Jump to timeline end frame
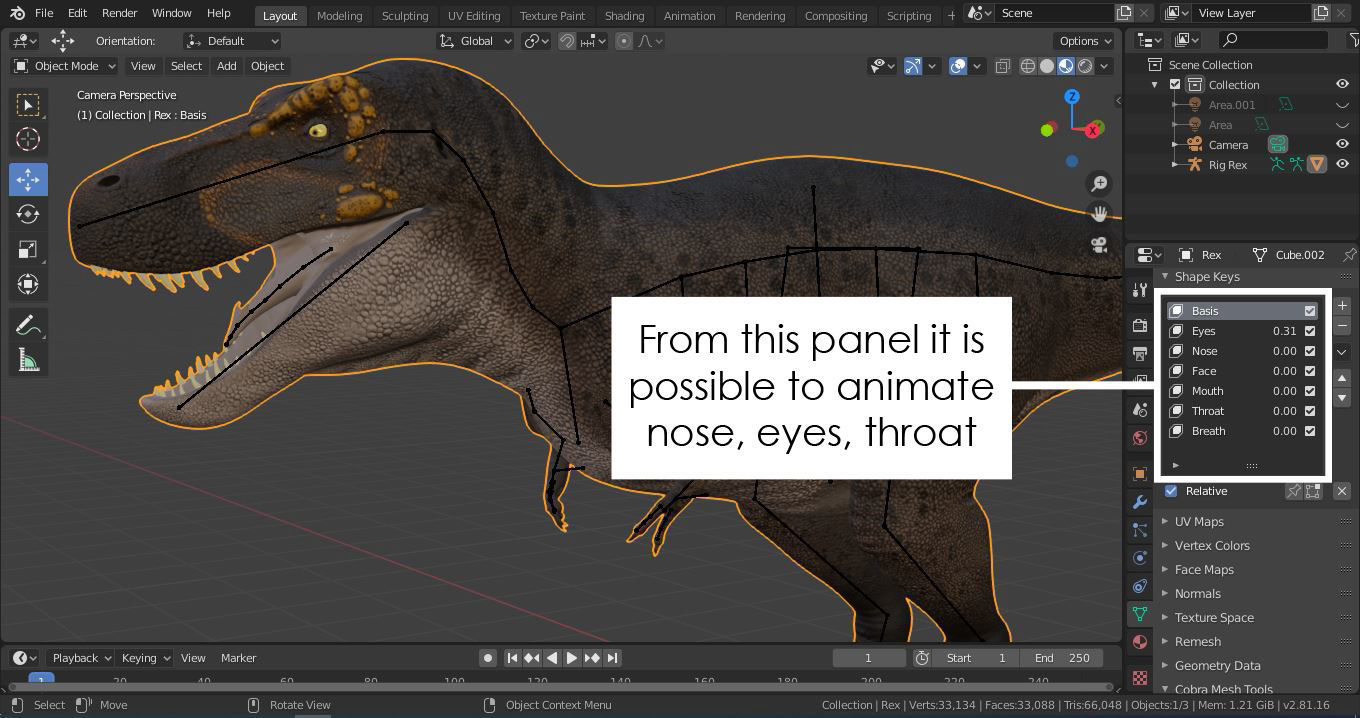This screenshot has width=1360, height=718. pyautogui.click(x=612, y=658)
